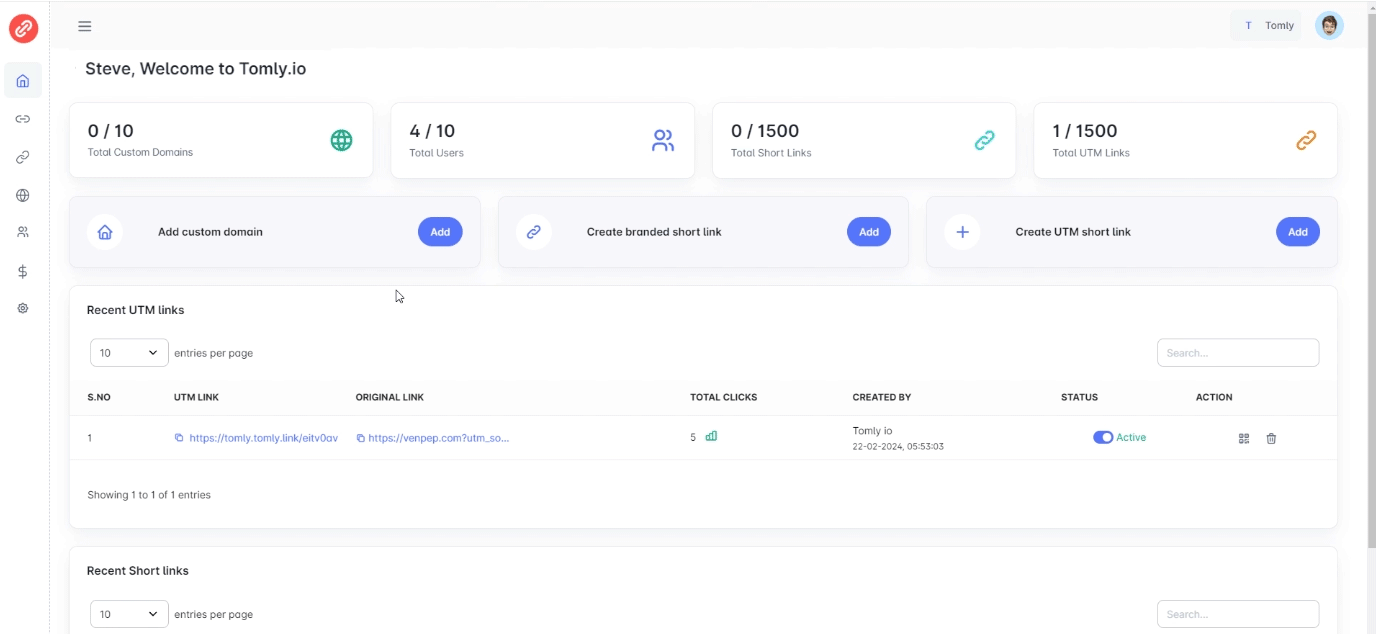Sort by TOTAL CLICKS column header
1376x634 pixels.
pyautogui.click(x=724, y=397)
